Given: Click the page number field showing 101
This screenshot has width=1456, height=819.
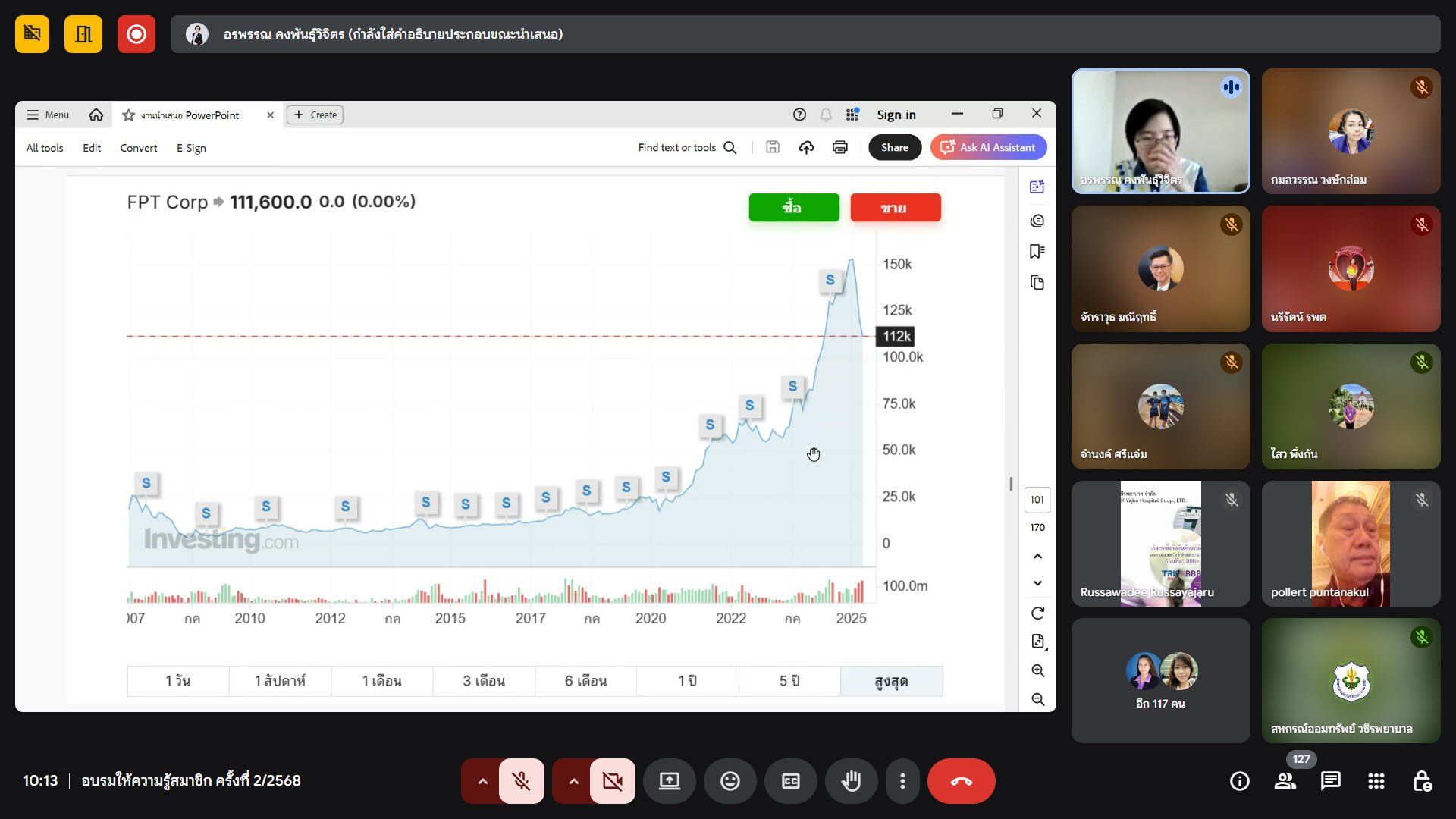Looking at the screenshot, I should [x=1037, y=500].
